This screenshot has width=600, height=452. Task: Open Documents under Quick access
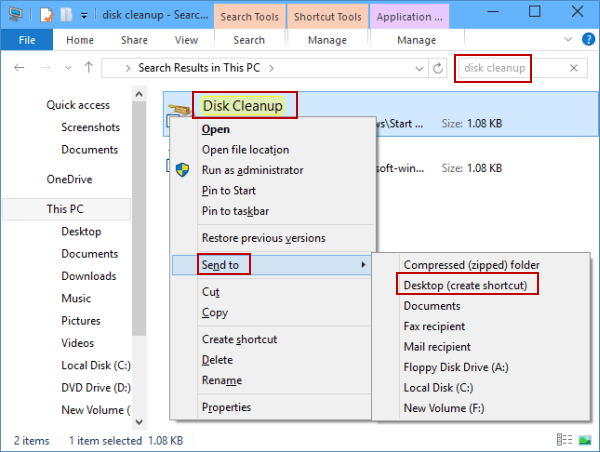point(90,149)
